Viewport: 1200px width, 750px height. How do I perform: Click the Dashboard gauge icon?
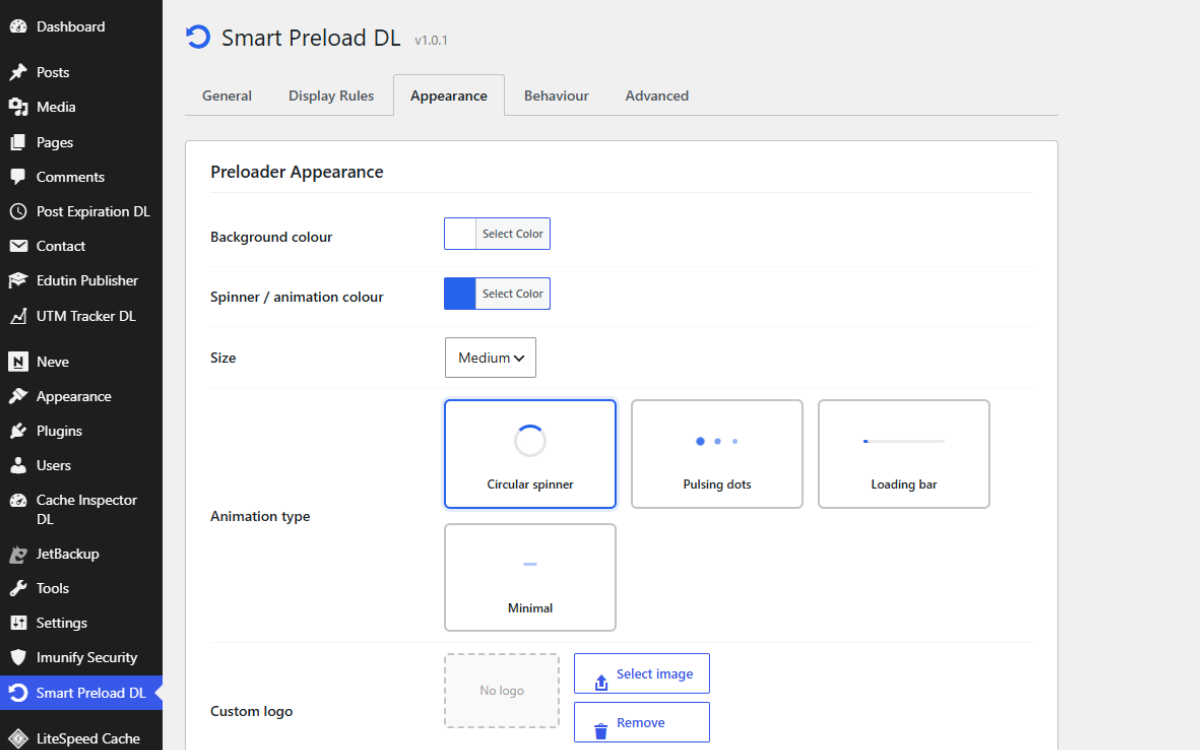(x=18, y=27)
